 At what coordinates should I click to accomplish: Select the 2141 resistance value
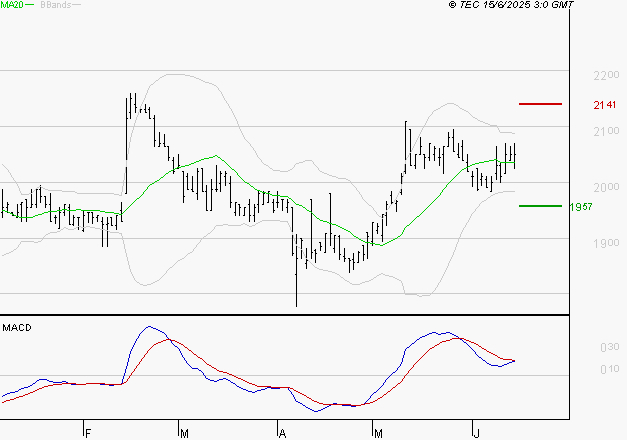(x=603, y=105)
